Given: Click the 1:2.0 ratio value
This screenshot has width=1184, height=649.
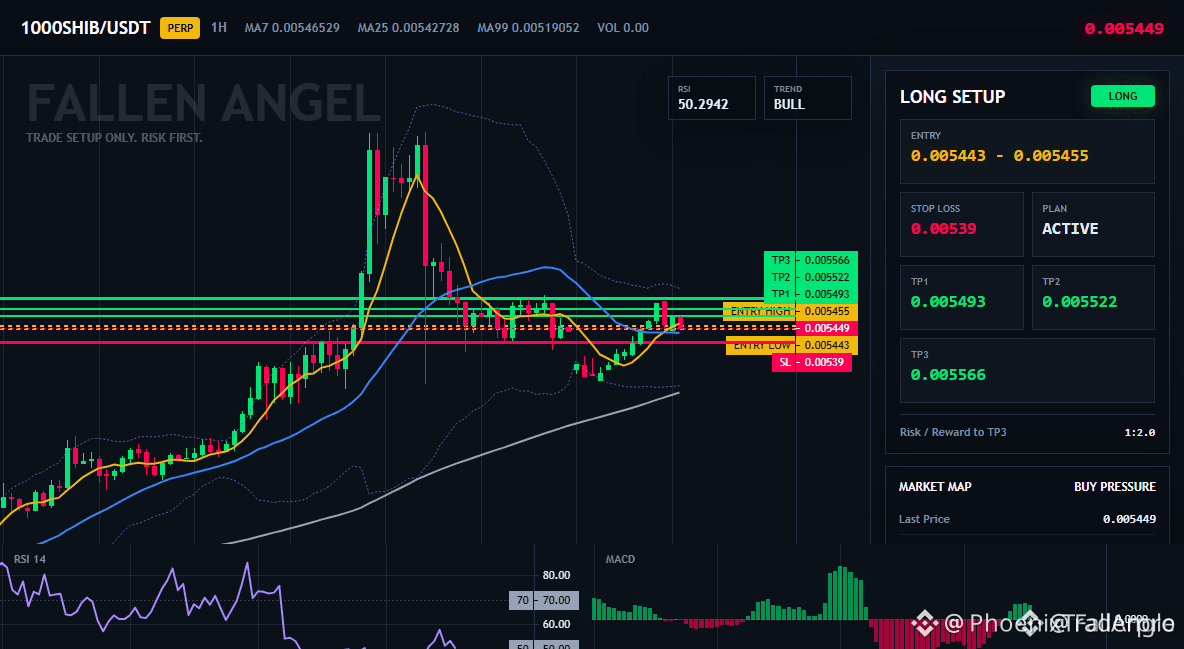Looking at the screenshot, I should 1139,432.
